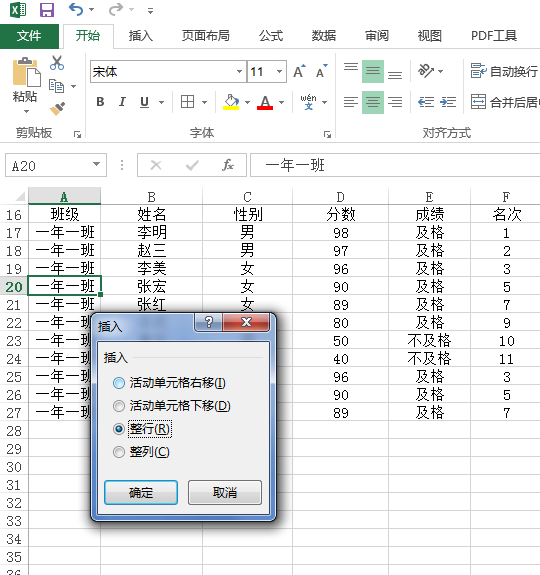Switch to the 公式 ribbon tab
540x575 pixels.
(271, 36)
